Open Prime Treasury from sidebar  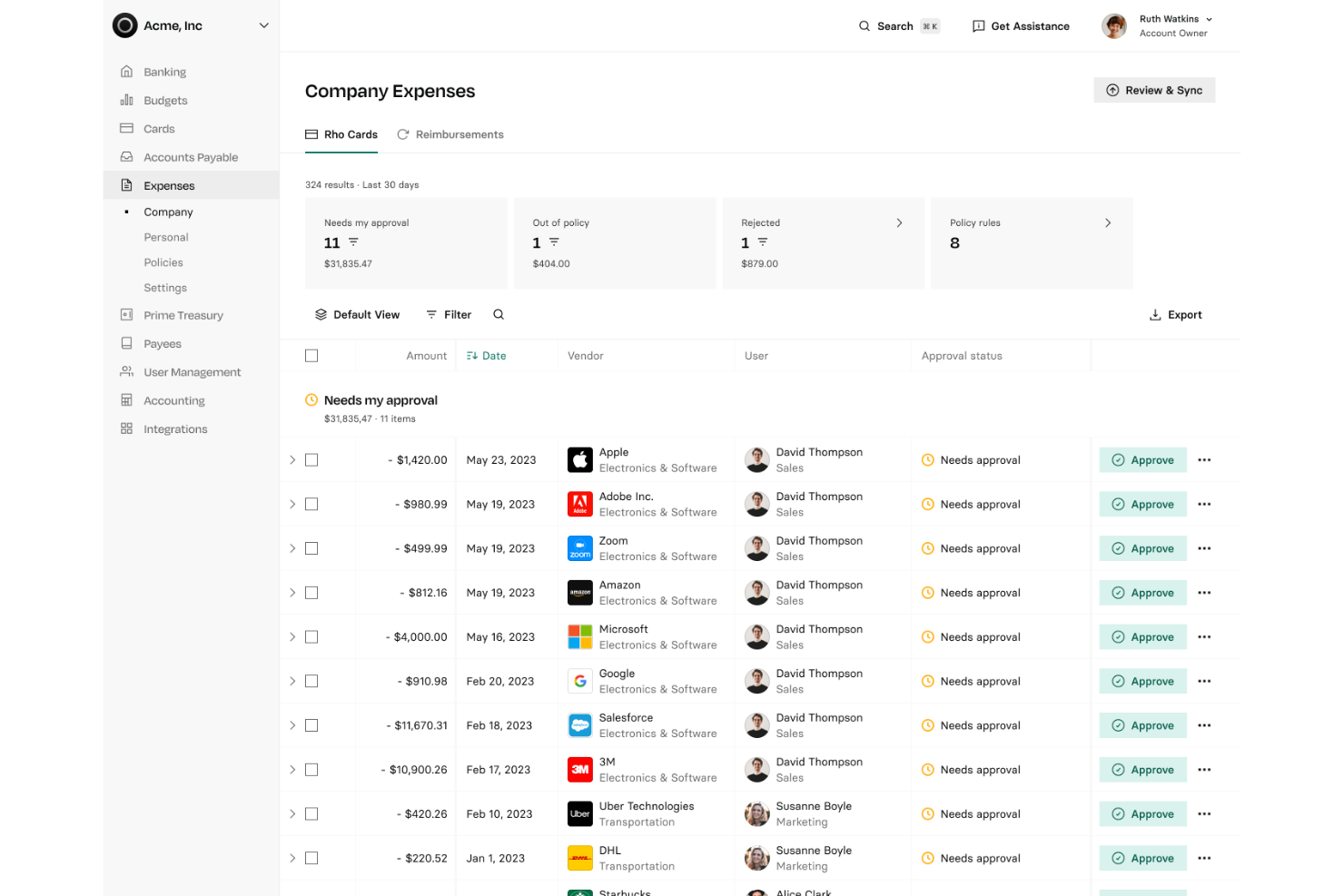pyautogui.click(x=183, y=315)
